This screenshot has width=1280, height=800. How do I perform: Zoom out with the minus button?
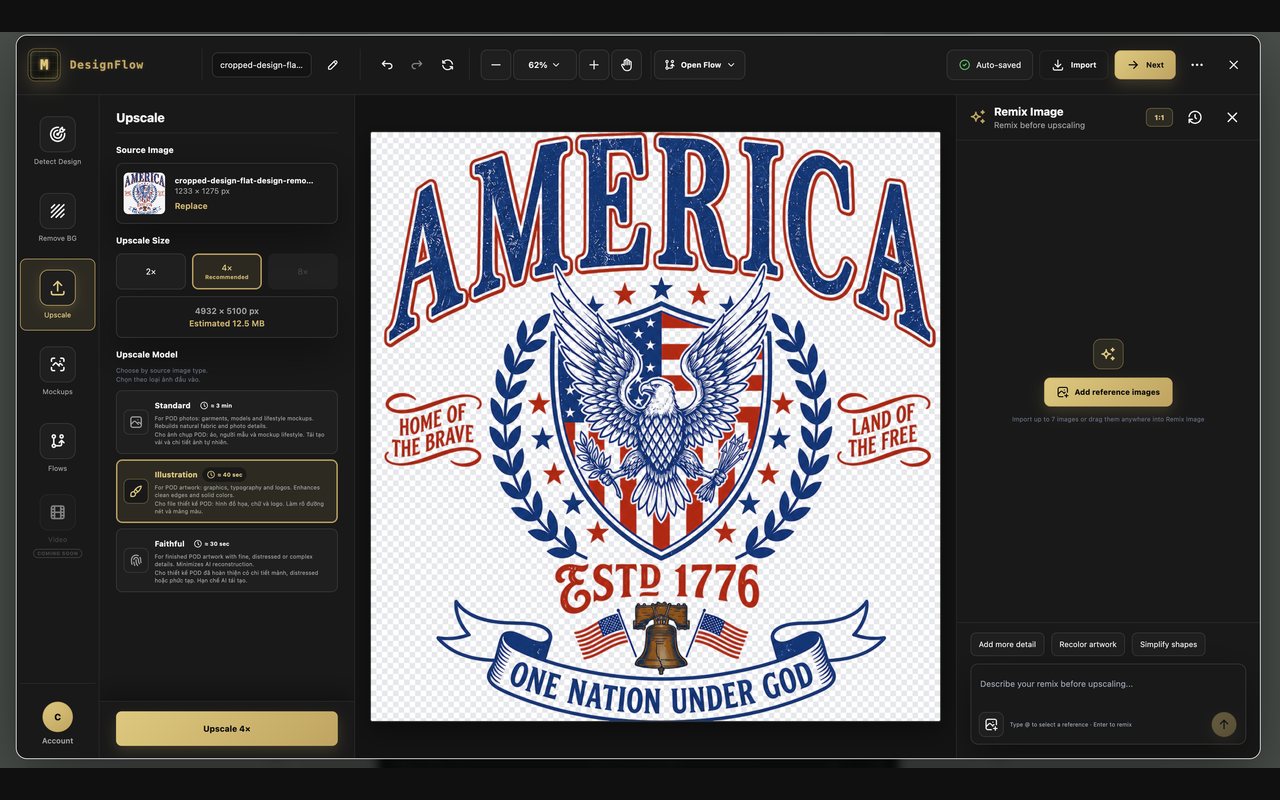tap(496, 65)
